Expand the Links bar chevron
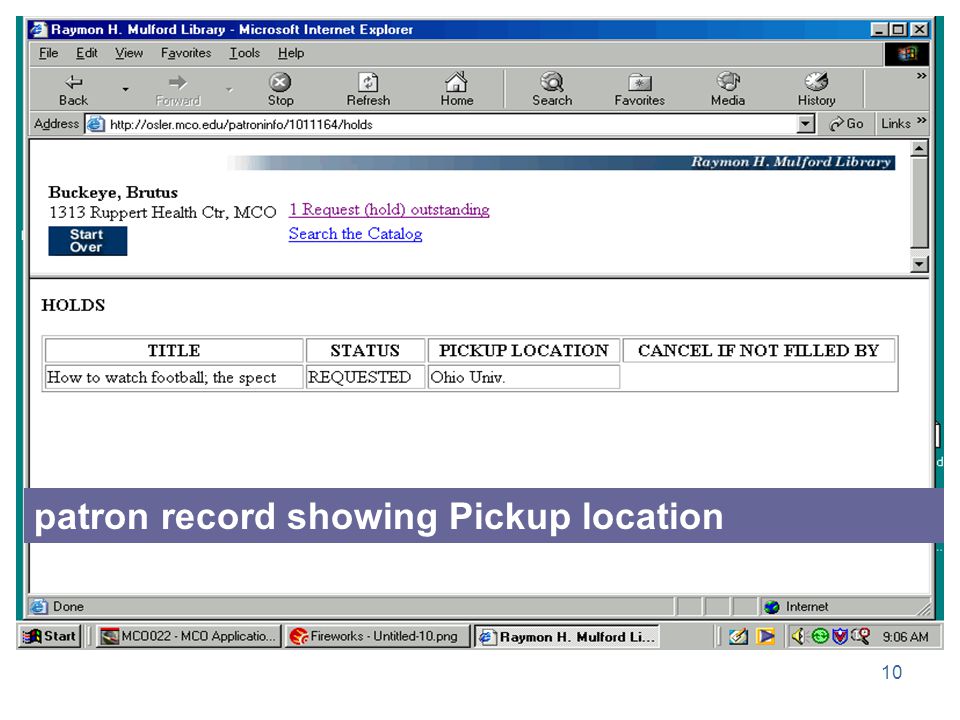960x720 pixels. coord(921,120)
